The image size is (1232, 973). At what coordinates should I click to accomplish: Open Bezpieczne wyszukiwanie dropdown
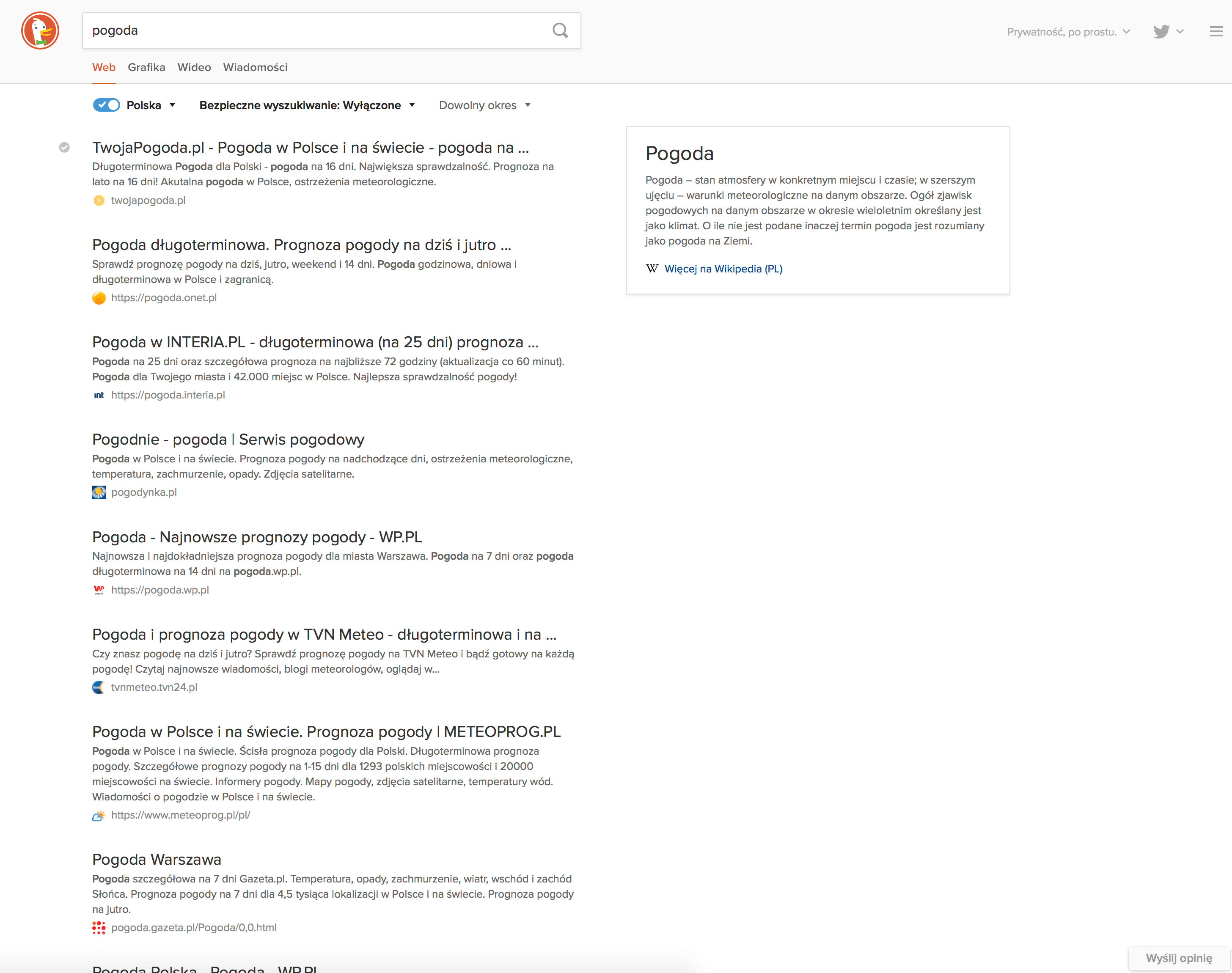click(x=307, y=105)
